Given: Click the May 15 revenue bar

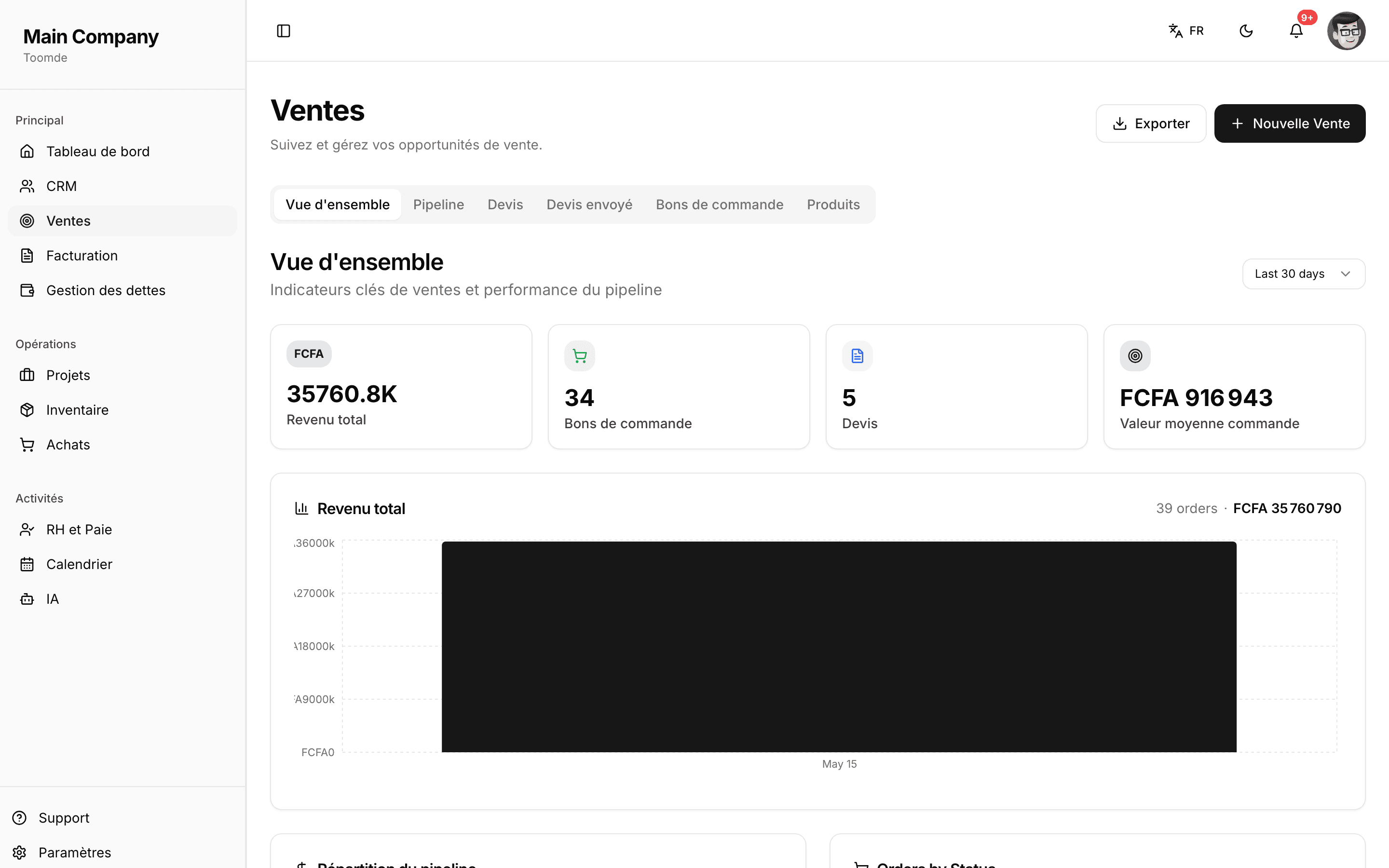Looking at the screenshot, I should click(839, 646).
